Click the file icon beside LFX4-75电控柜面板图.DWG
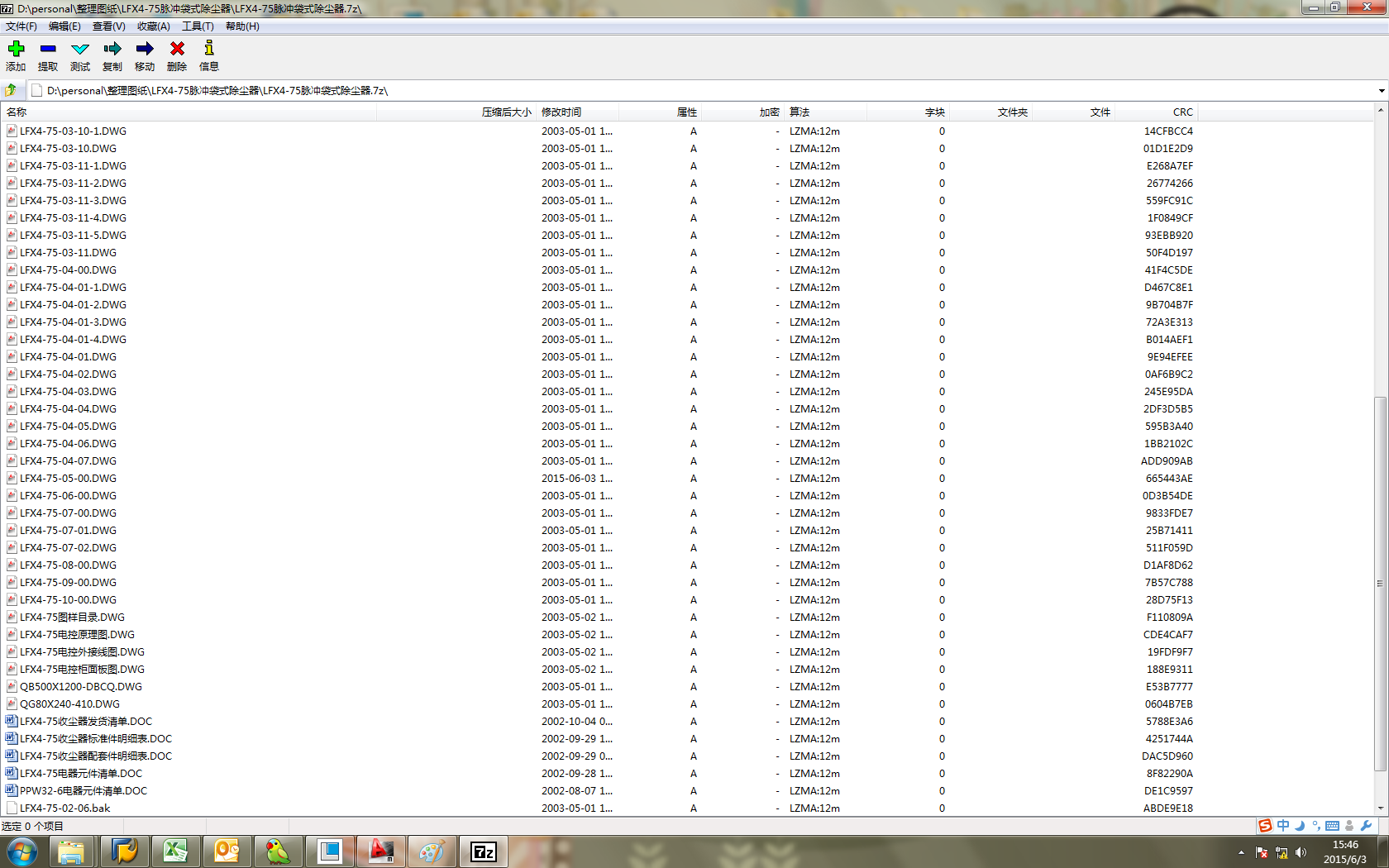 [x=12, y=669]
